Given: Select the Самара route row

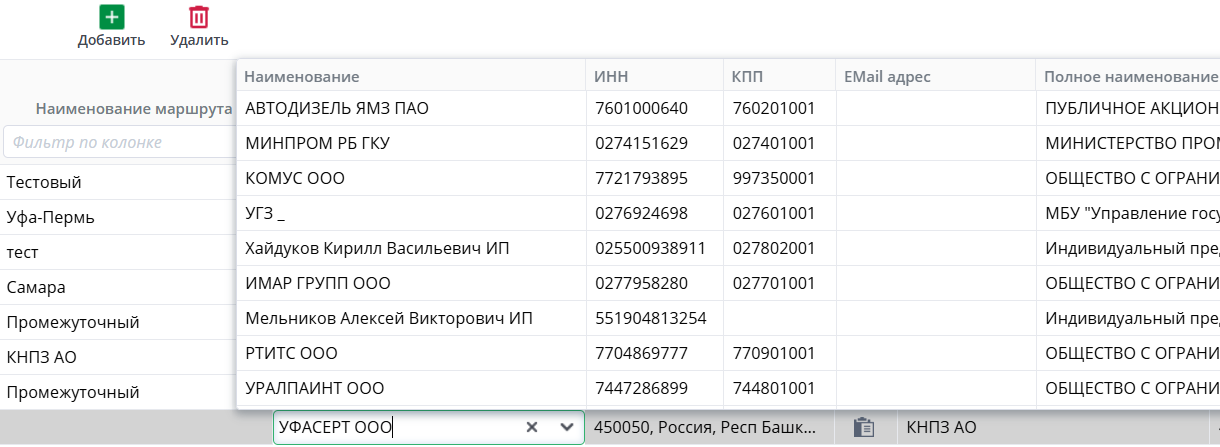Looking at the screenshot, I should [118, 287].
